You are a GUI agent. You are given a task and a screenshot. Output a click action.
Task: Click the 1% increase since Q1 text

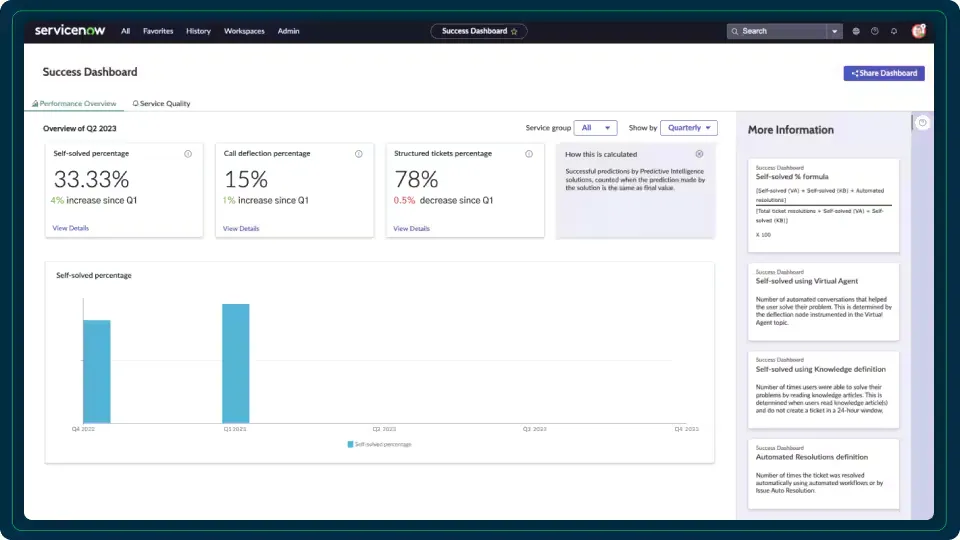click(x=266, y=200)
